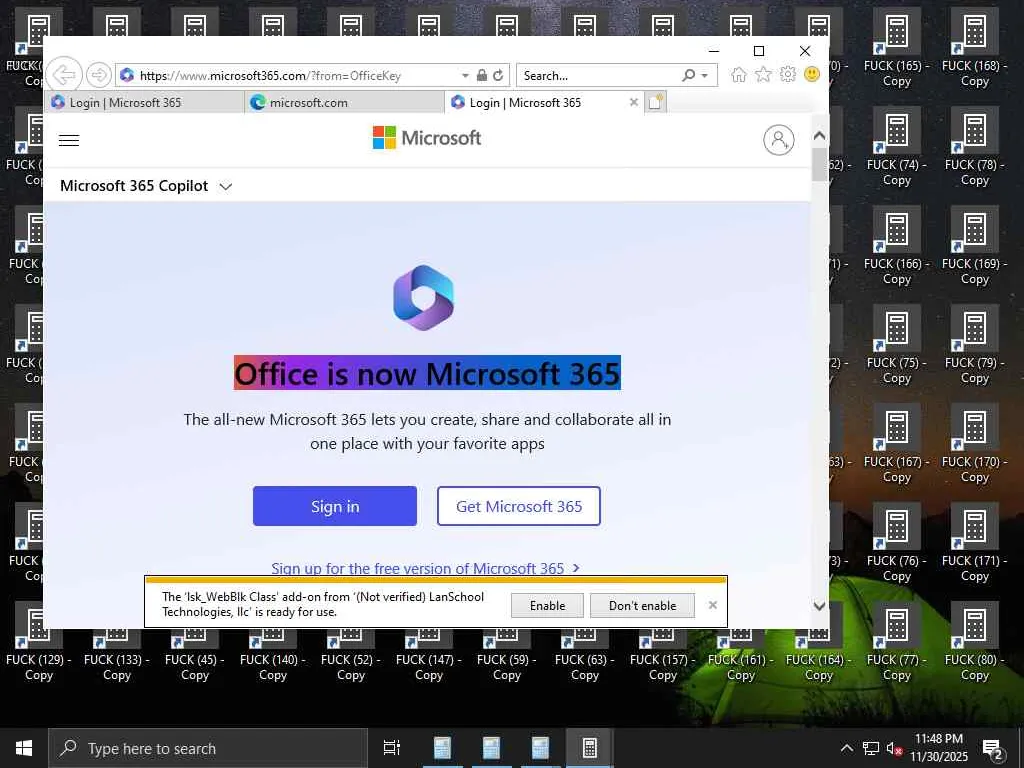Click the muted volume tray icon
Screen dimensions: 1024x768
[x=894, y=748]
